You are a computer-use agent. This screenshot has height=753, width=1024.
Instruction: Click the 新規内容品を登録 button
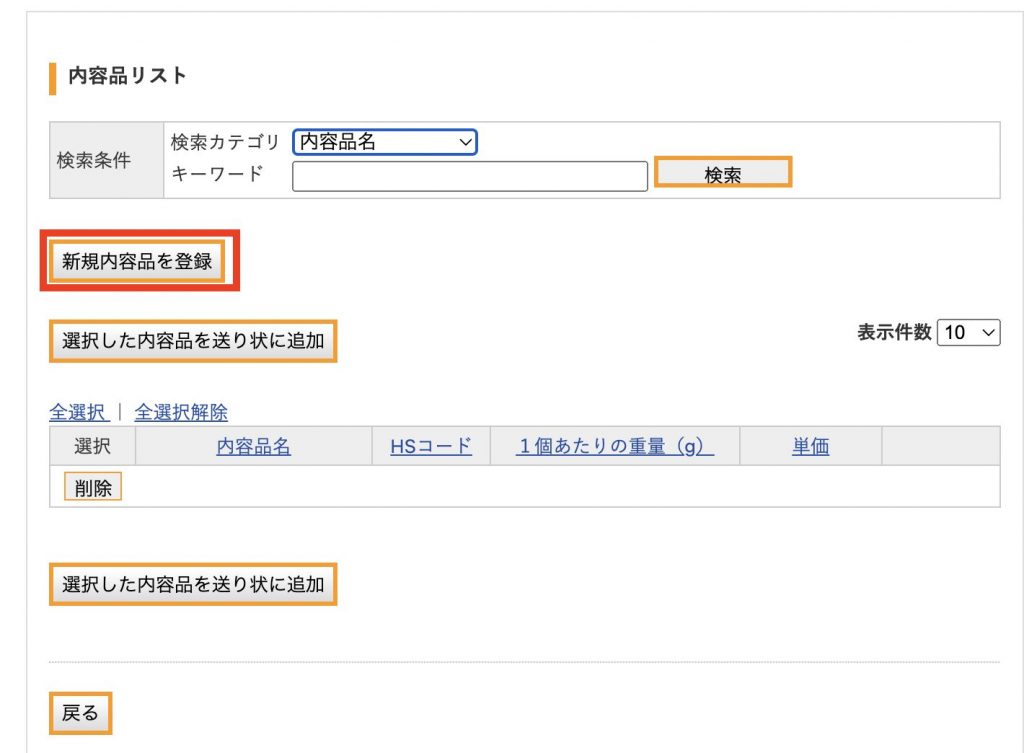[137, 261]
